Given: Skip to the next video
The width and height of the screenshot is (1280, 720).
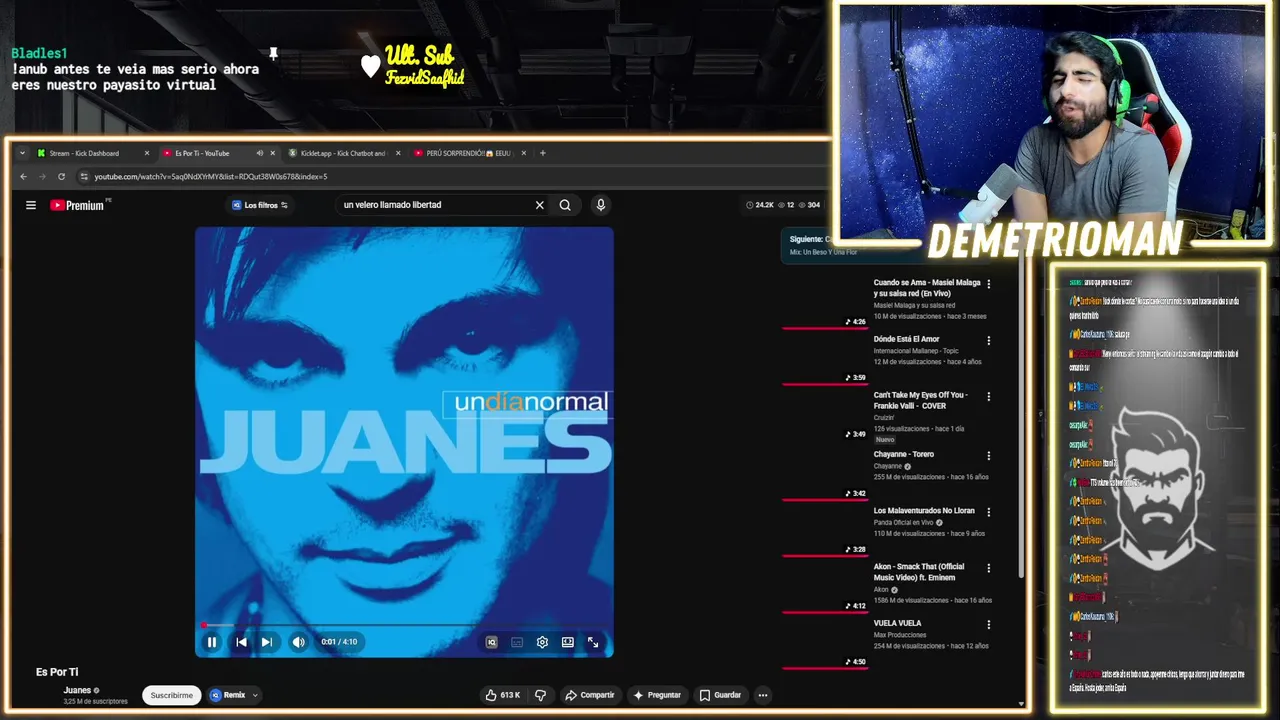Looking at the screenshot, I should (x=267, y=642).
